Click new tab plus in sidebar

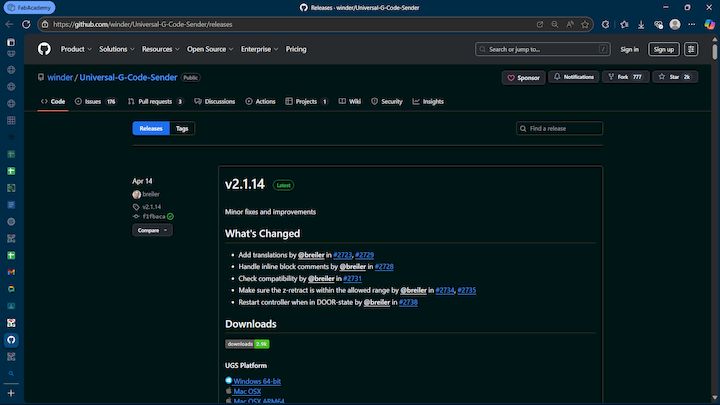pos(11,393)
